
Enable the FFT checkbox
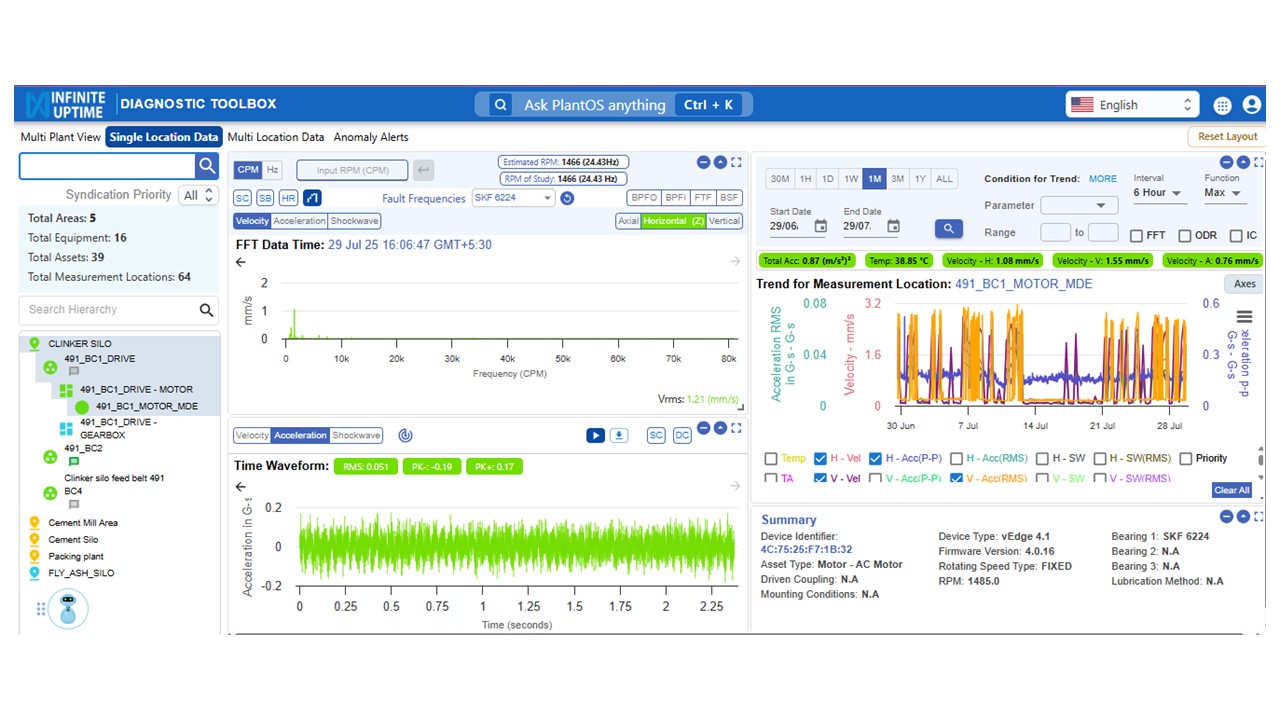click(x=1136, y=236)
